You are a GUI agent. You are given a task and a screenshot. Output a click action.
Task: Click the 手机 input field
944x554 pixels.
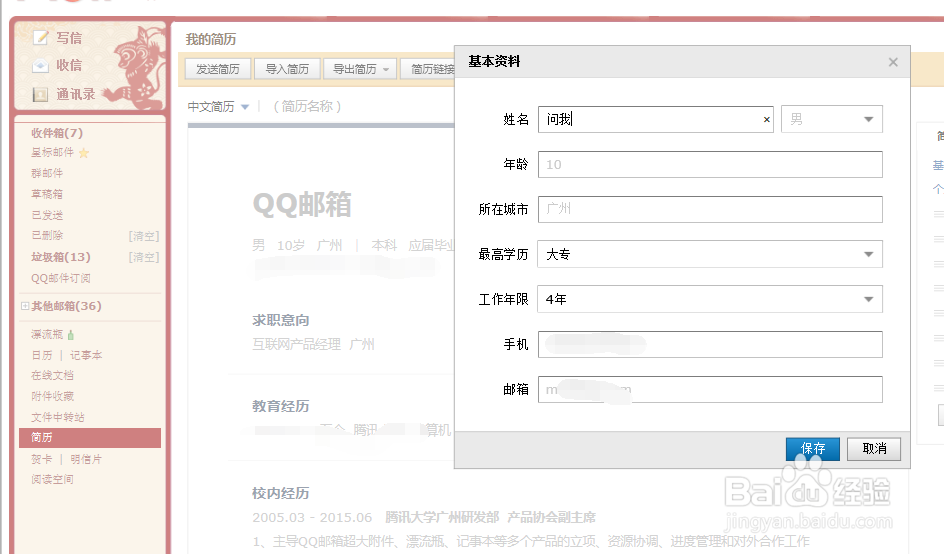(710, 344)
